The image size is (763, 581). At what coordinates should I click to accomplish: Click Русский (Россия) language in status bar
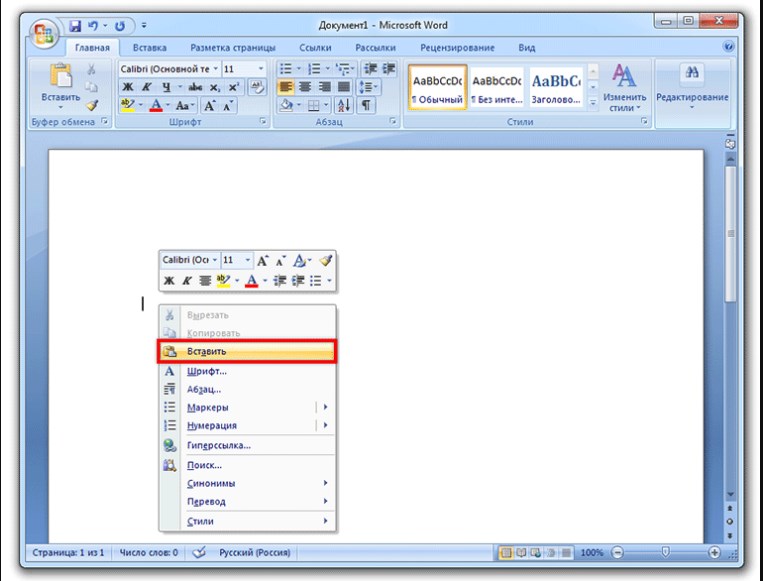click(254, 552)
